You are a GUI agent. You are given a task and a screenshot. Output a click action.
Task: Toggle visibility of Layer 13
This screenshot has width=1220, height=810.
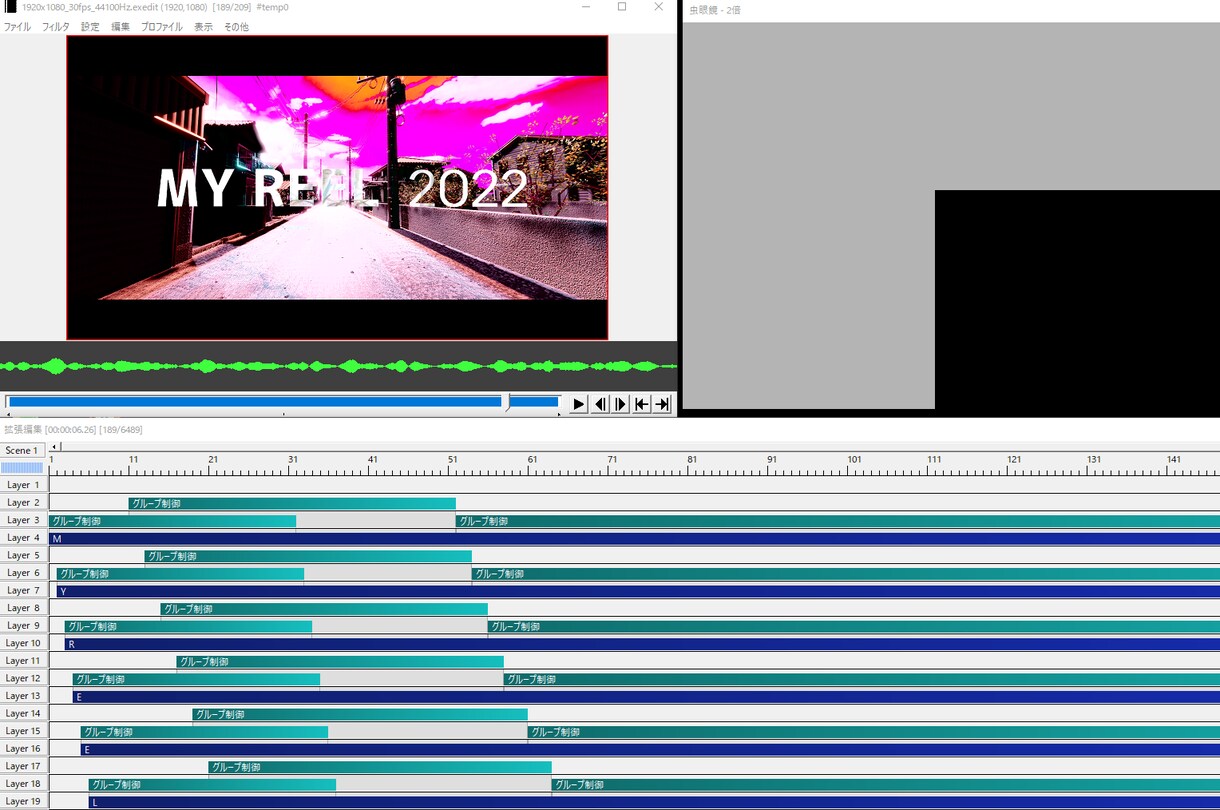click(24, 696)
